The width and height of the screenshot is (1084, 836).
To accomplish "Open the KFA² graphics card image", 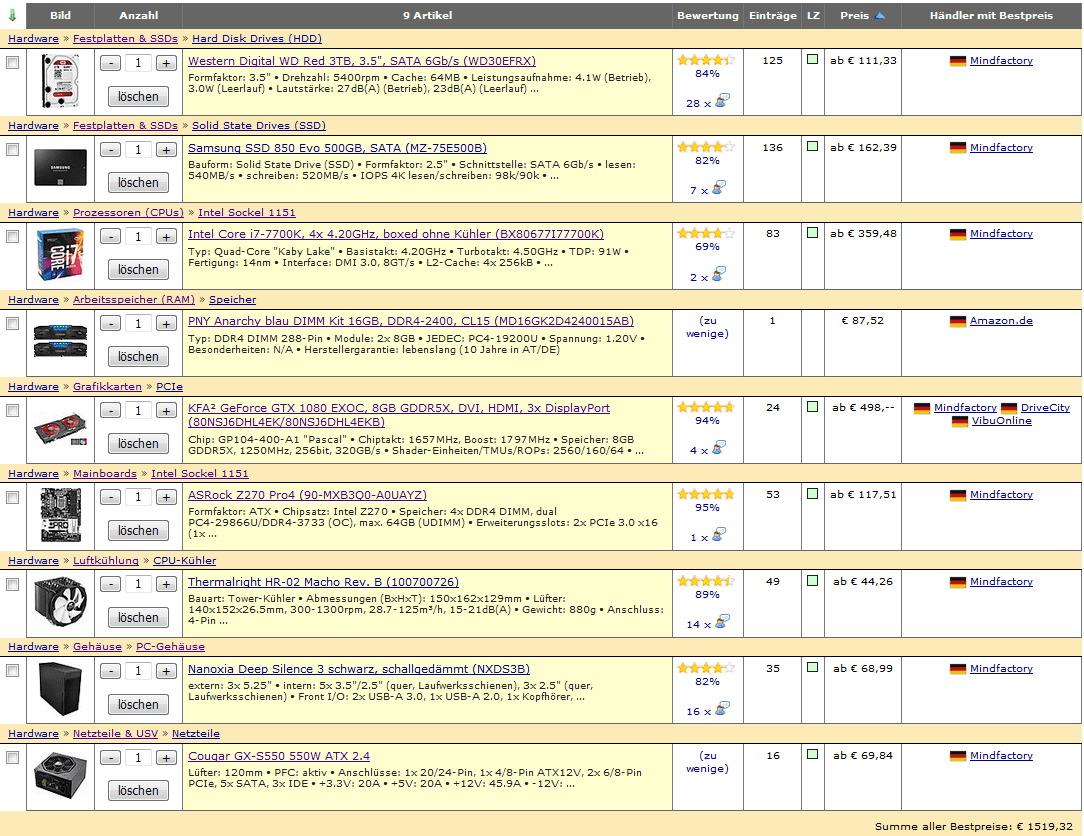I will (x=61, y=429).
